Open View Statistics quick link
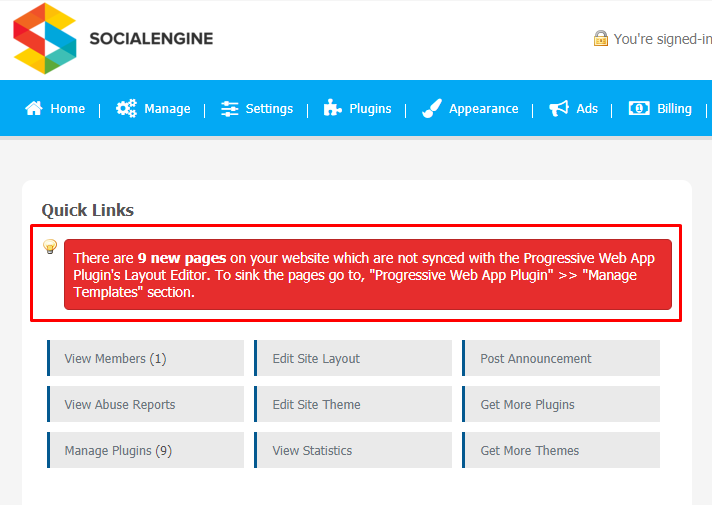This screenshot has width=712, height=505. 353,450
